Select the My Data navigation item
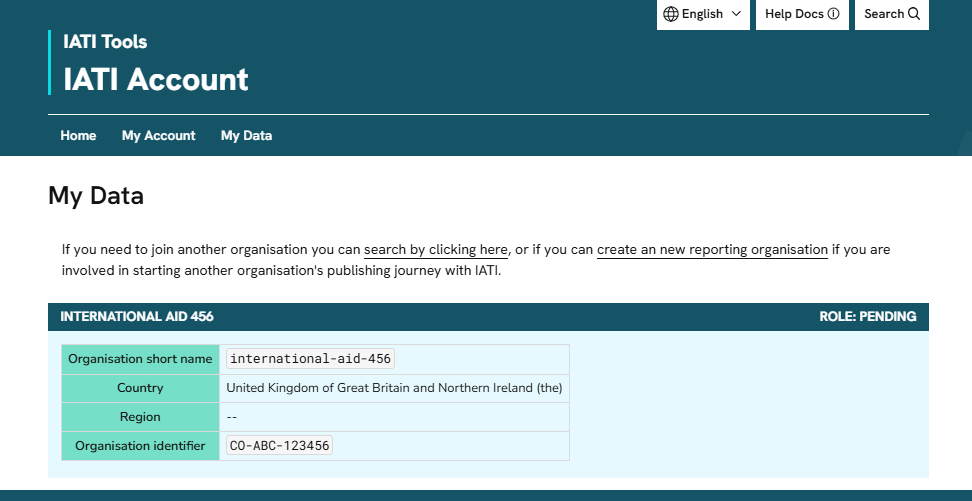 tap(246, 136)
